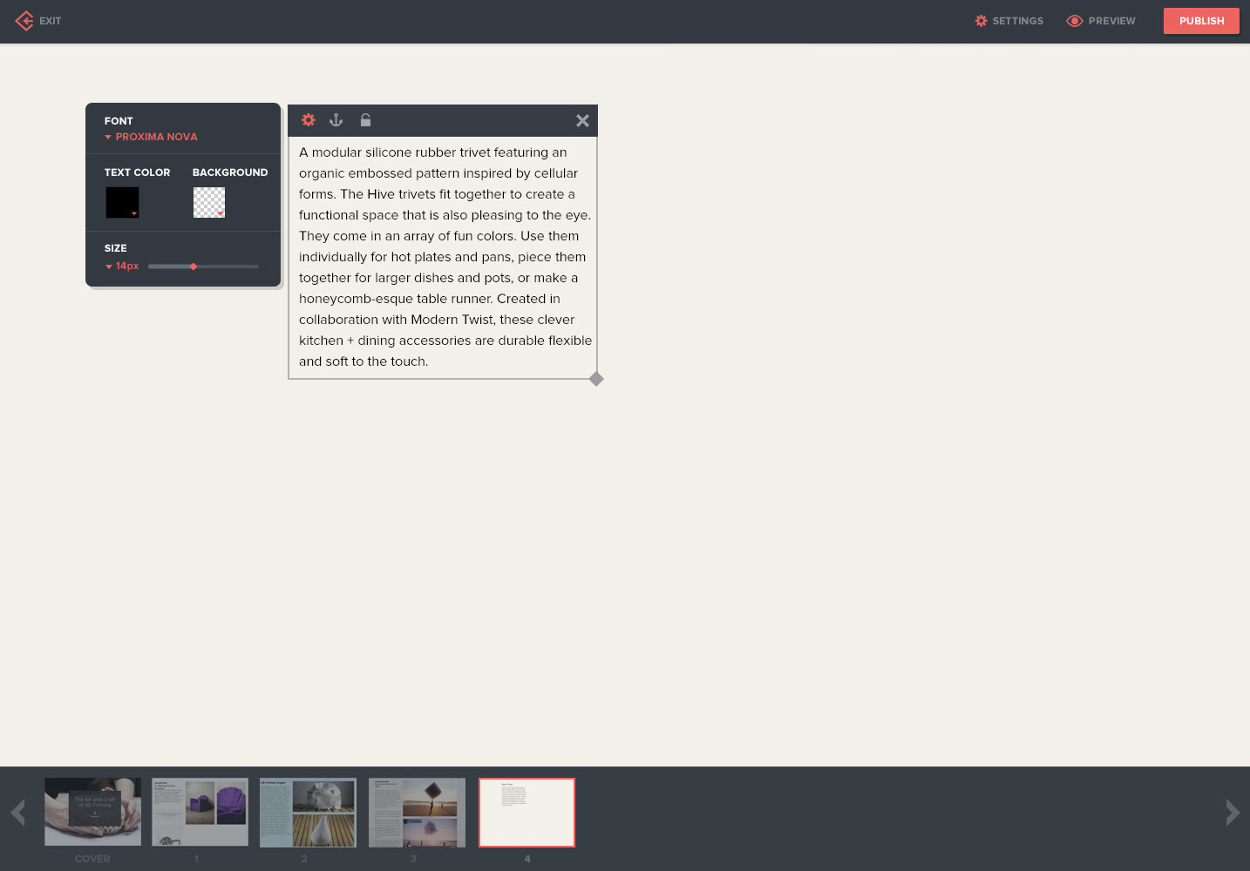
Task: Go to page 3 thumbnail
Action: [x=417, y=812]
